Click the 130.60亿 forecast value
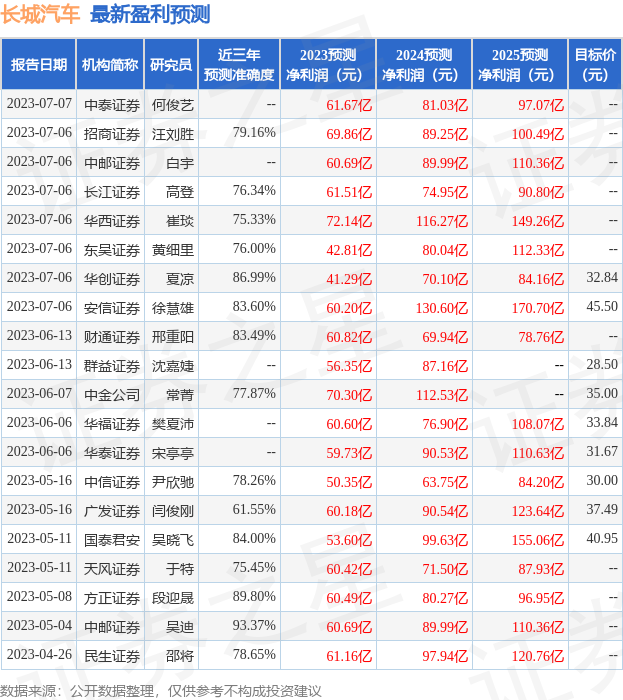The height and width of the screenshot is (700, 623). 442,308
